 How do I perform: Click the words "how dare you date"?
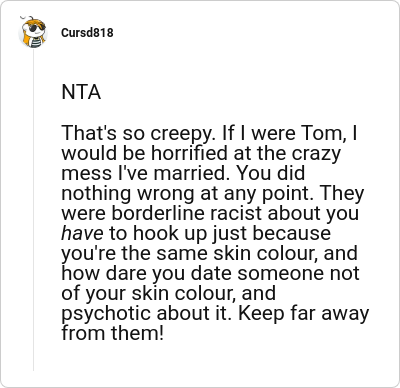click(146, 274)
